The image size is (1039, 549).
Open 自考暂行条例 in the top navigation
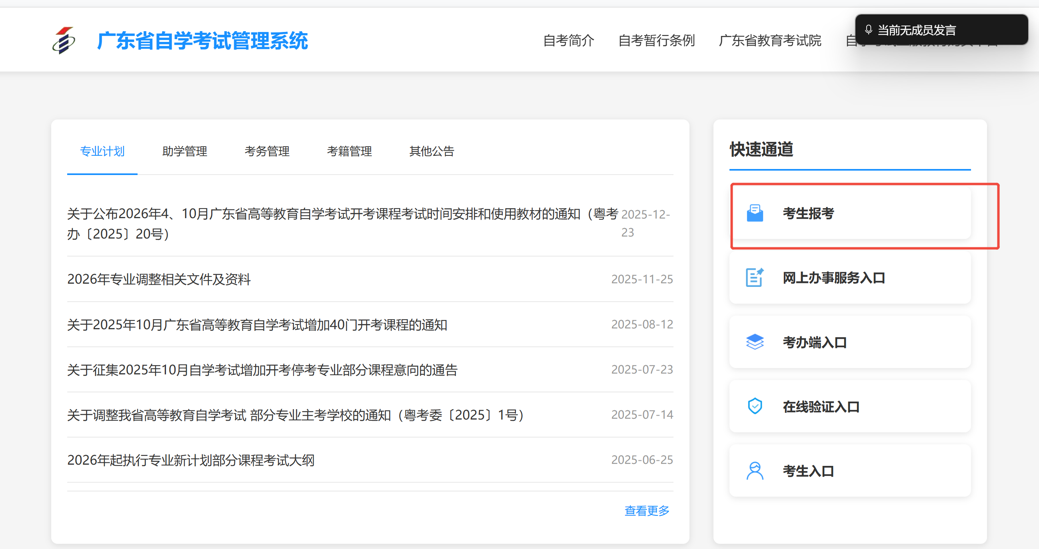point(656,41)
